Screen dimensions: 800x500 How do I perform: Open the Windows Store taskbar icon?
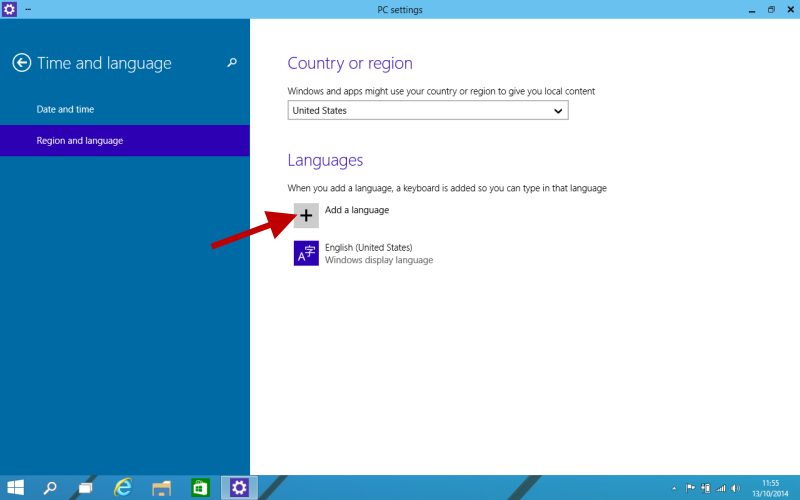coord(200,488)
